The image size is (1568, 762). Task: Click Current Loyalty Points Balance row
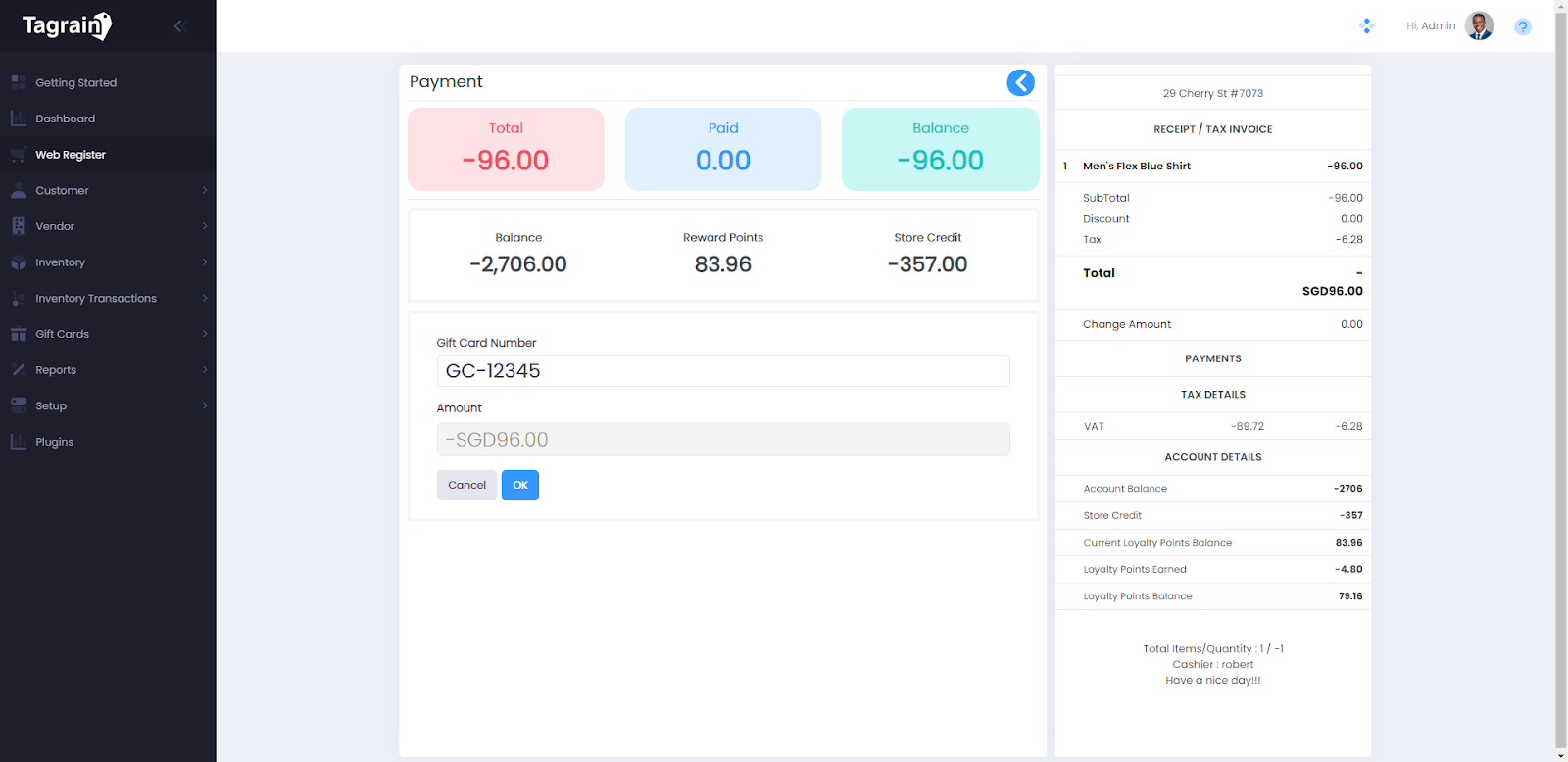click(1213, 543)
